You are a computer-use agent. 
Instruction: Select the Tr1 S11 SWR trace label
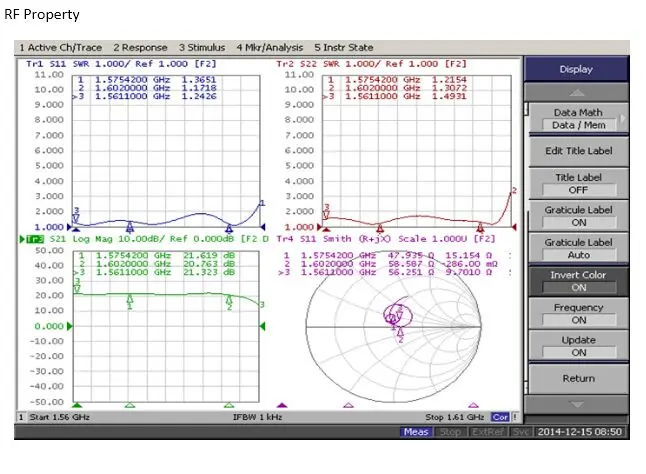(121, 64)
